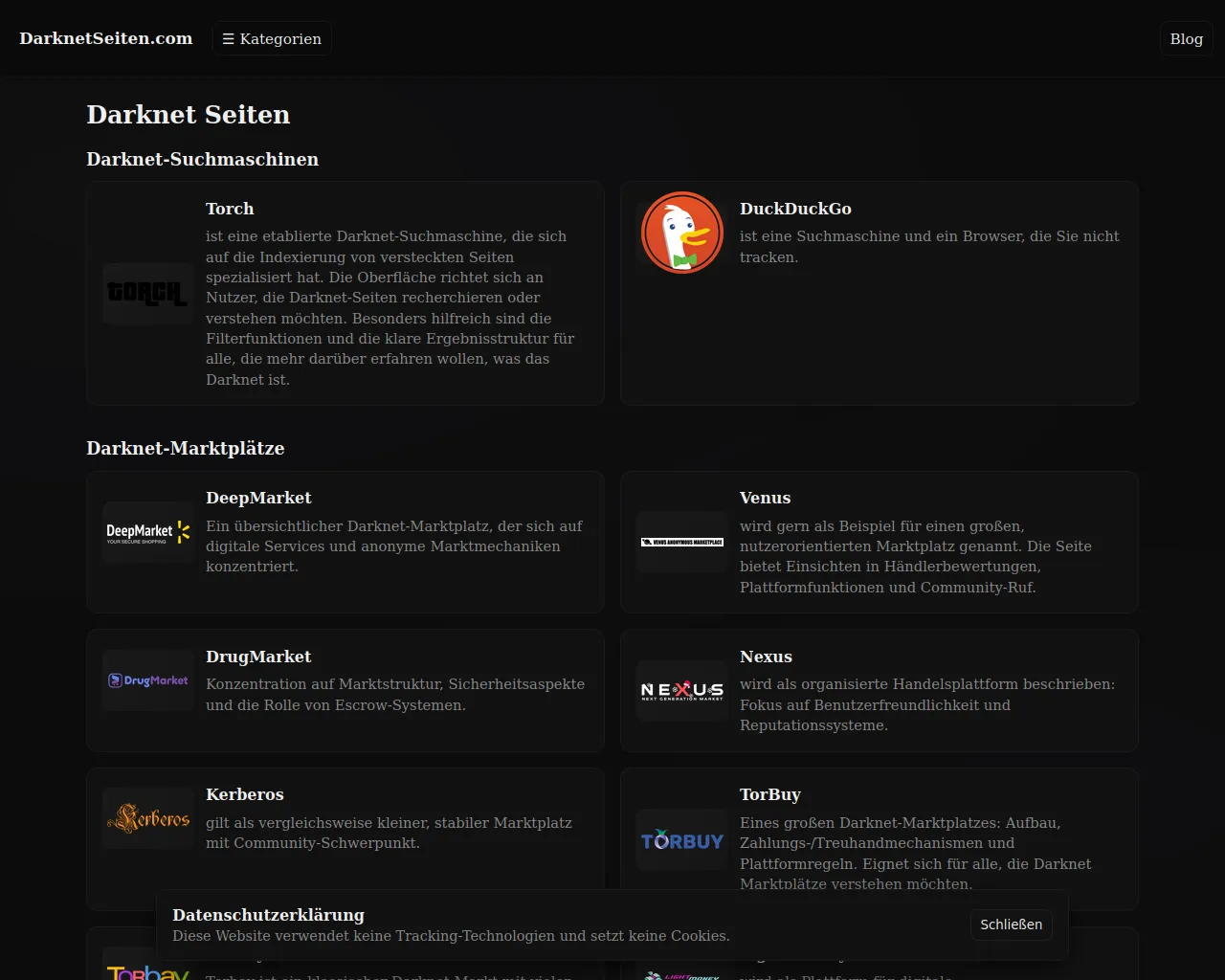Click the Kerberos description text
This screenshot has height=980, width=1225.
[x=389, y=833]
